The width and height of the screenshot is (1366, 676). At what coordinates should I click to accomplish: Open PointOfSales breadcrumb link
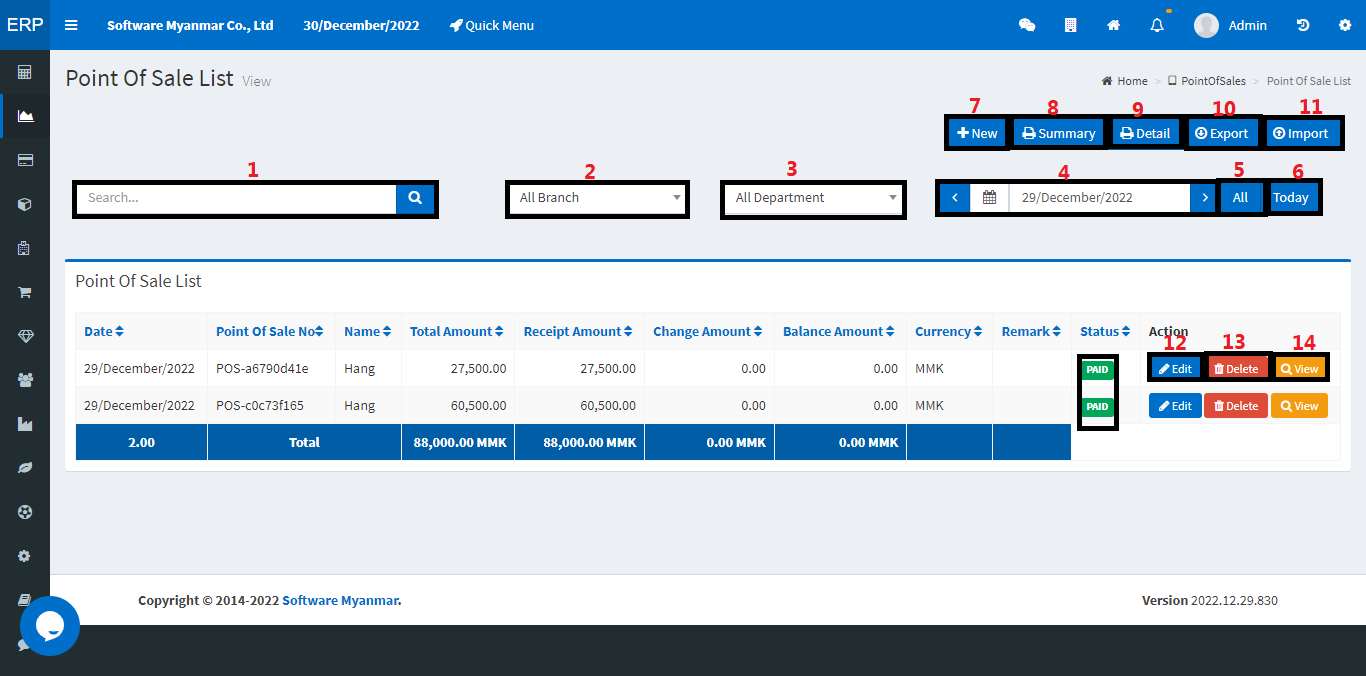coord(1207,81)
